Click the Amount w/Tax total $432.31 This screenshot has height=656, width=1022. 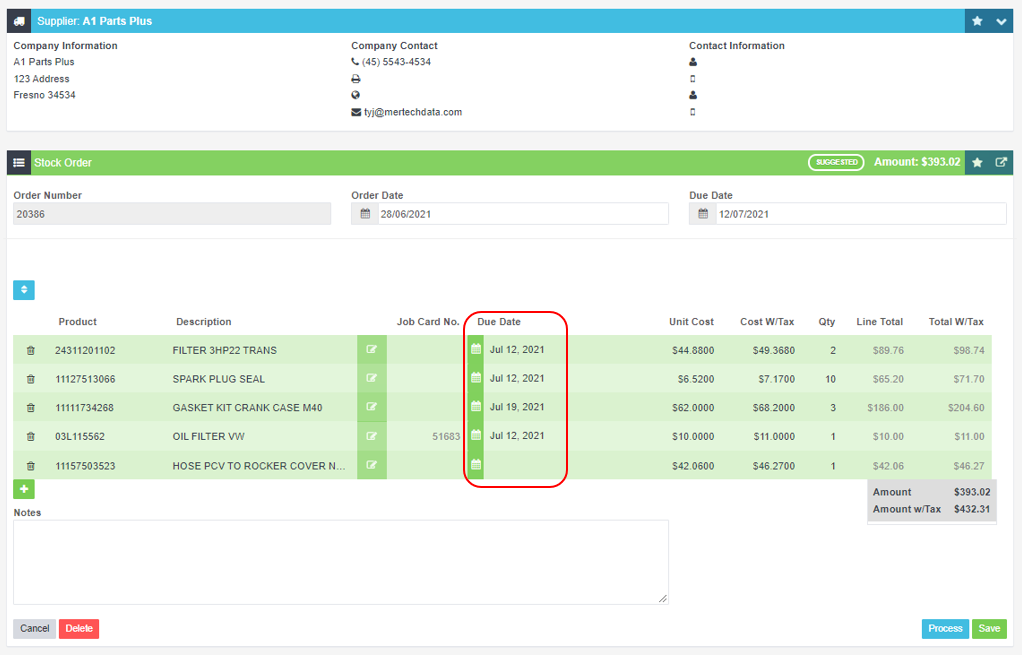972,509
